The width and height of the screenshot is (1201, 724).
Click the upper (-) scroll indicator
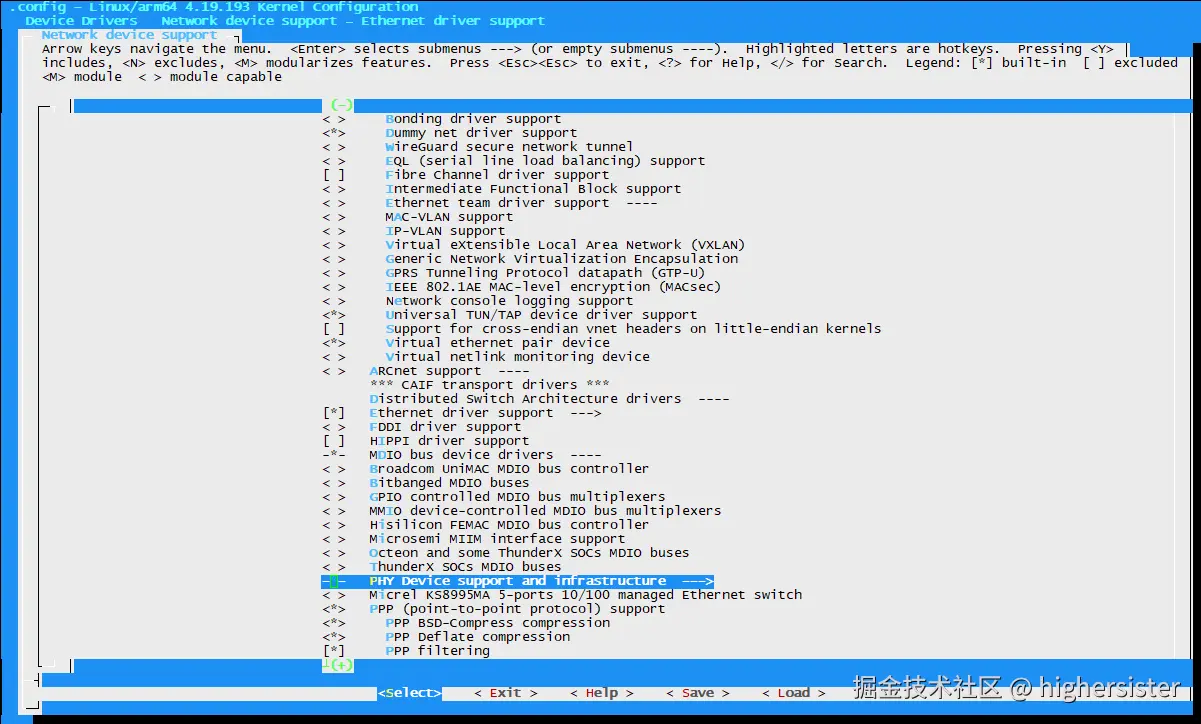(341, 105)
